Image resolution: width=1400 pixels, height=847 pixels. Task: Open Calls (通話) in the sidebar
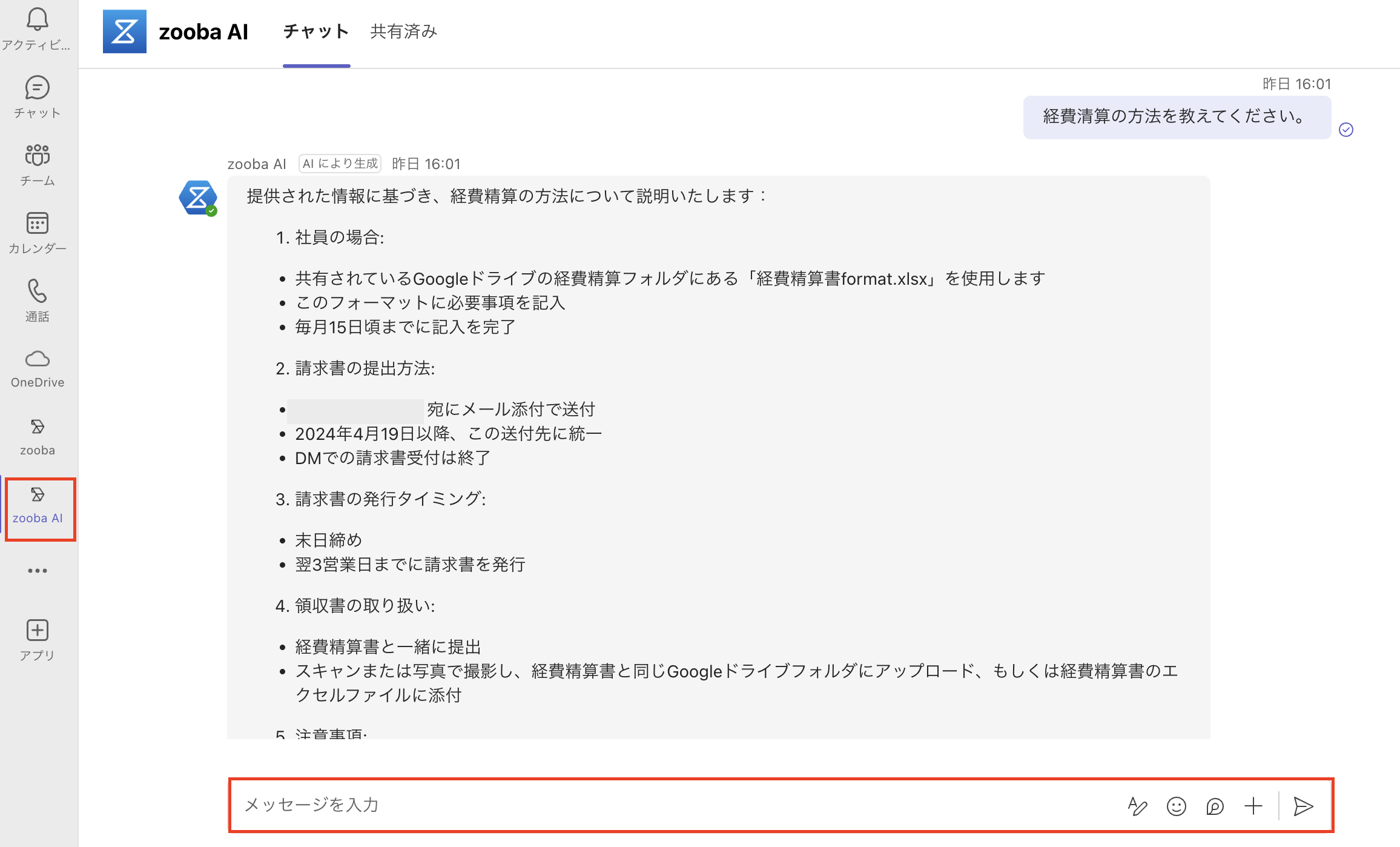(37, 301)
